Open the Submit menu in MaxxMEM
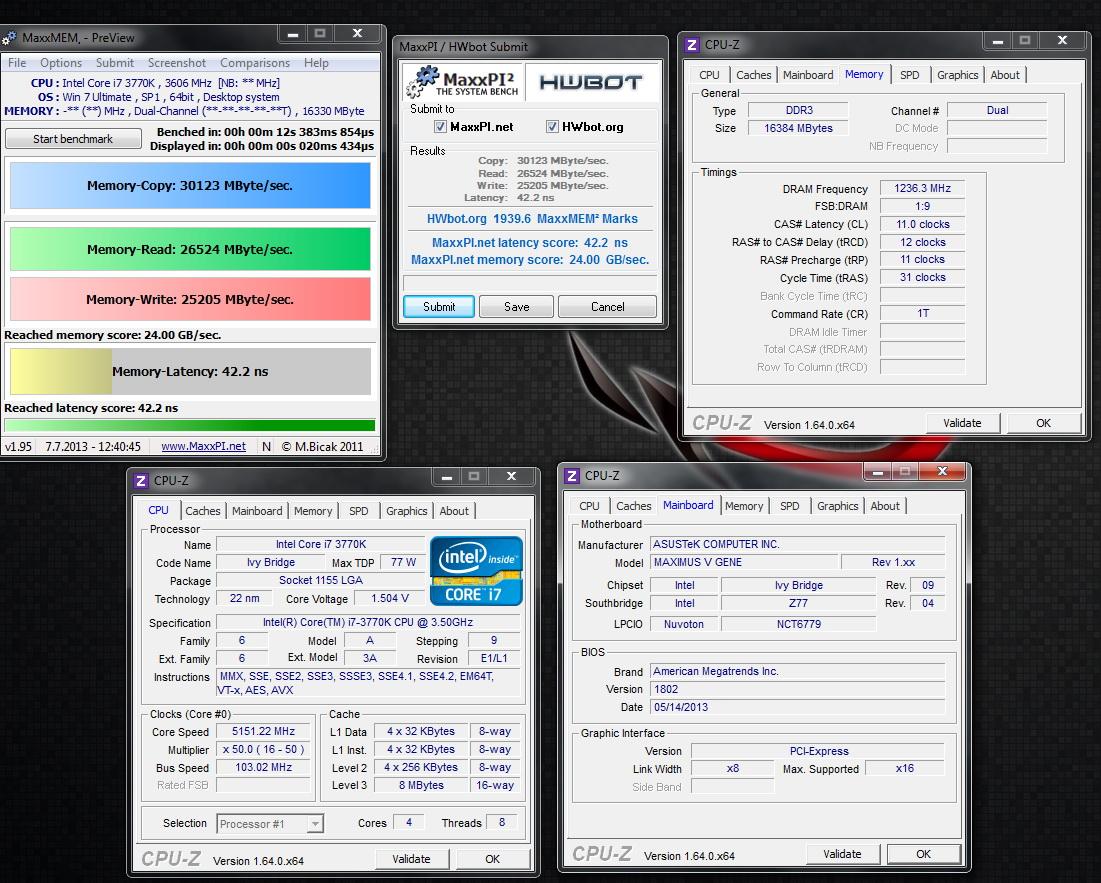This screenshot has height=883, width=1101. point(114,63)
